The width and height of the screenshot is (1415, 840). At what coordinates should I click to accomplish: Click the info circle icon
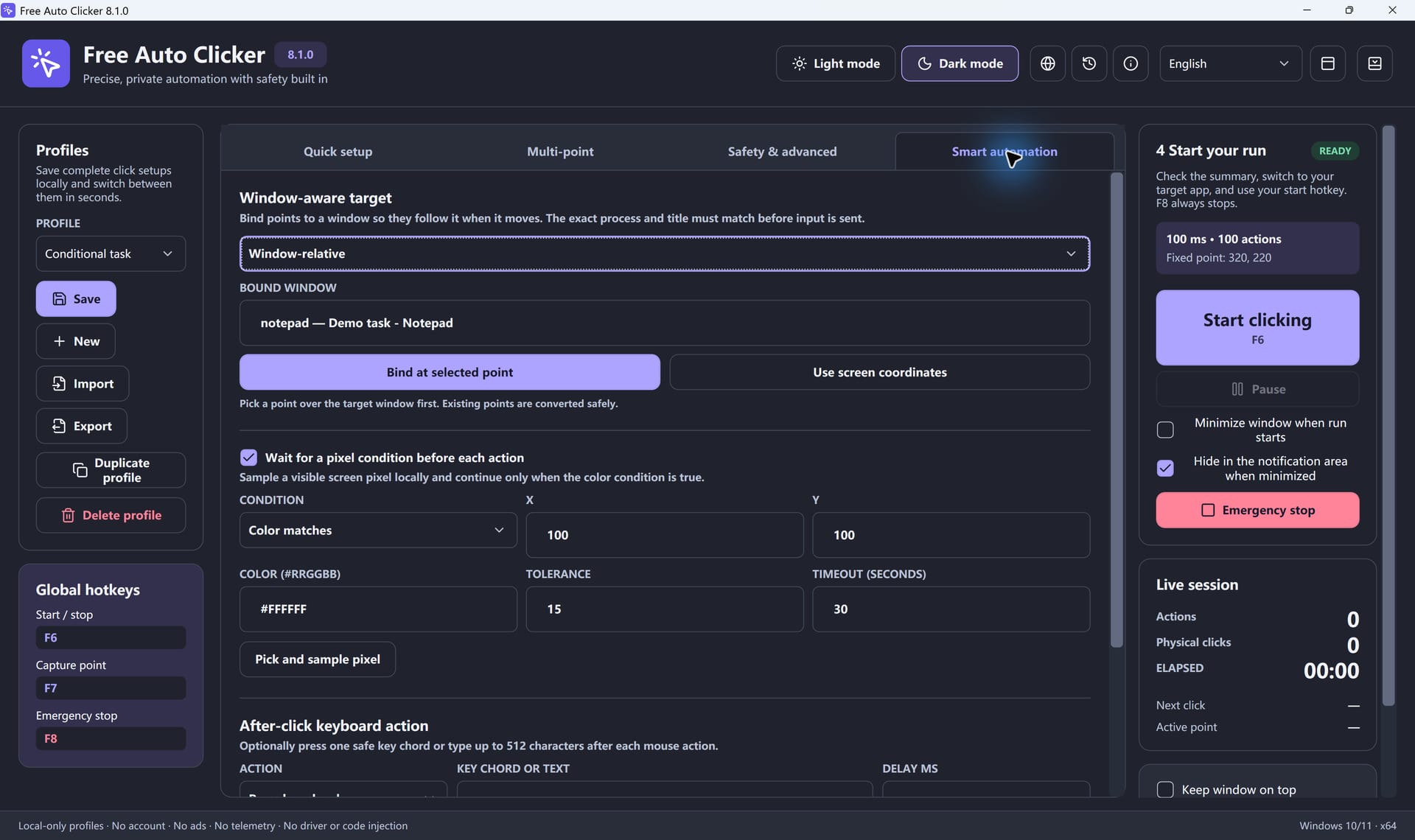click(1131, 63)
